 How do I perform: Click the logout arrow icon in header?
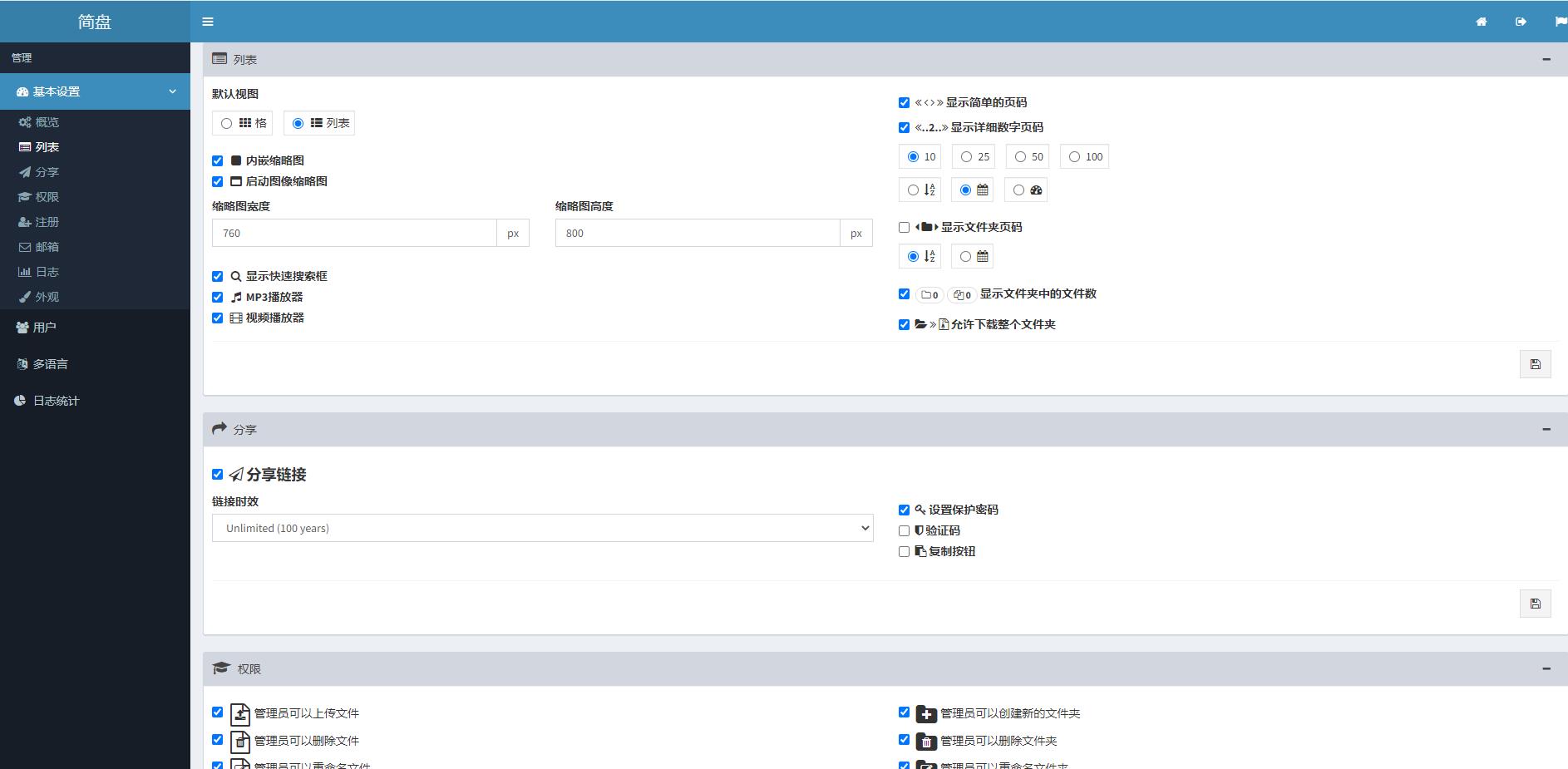tap(1521, 22)
